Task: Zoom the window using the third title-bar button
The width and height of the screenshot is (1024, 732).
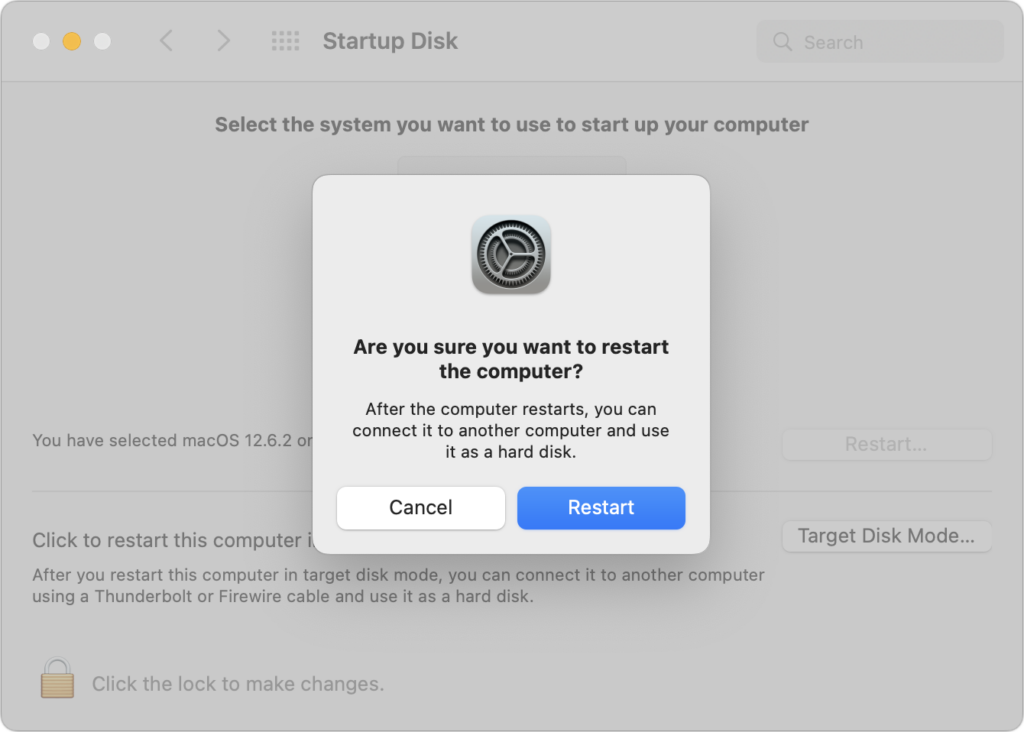Action: [x=102, y=41]
